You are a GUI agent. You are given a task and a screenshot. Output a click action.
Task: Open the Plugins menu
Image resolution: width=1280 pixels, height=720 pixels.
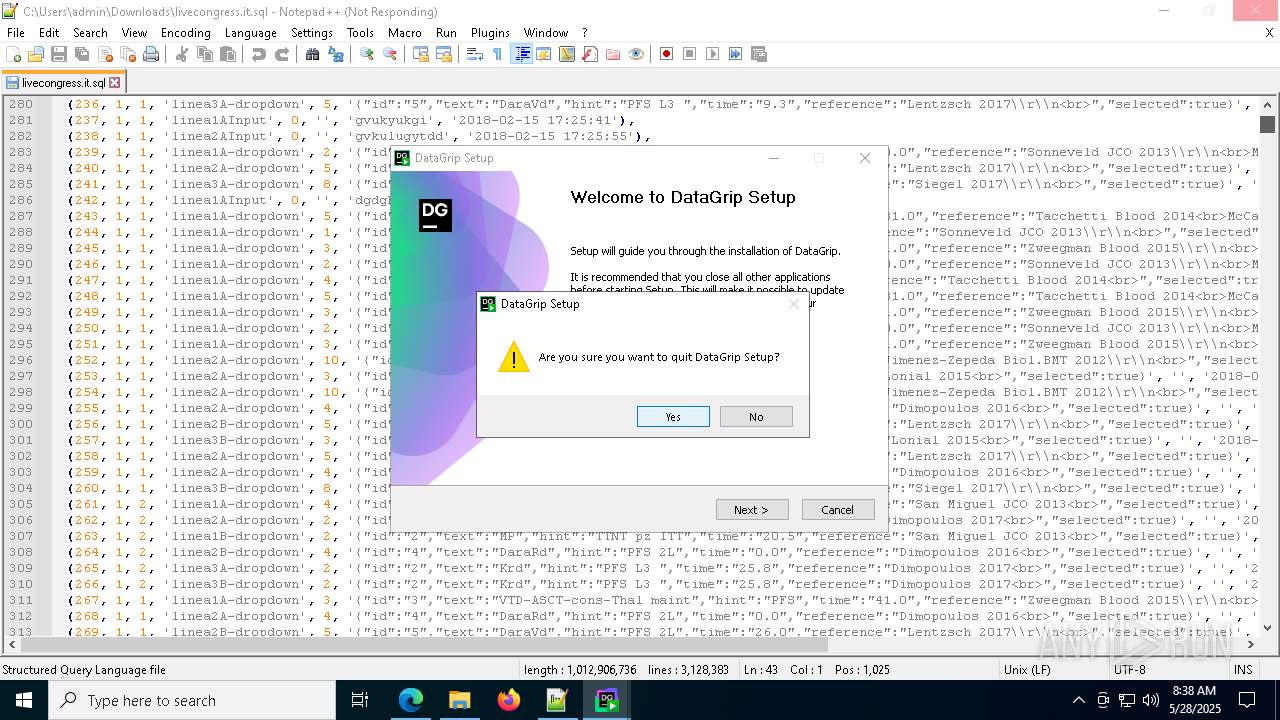490,32
